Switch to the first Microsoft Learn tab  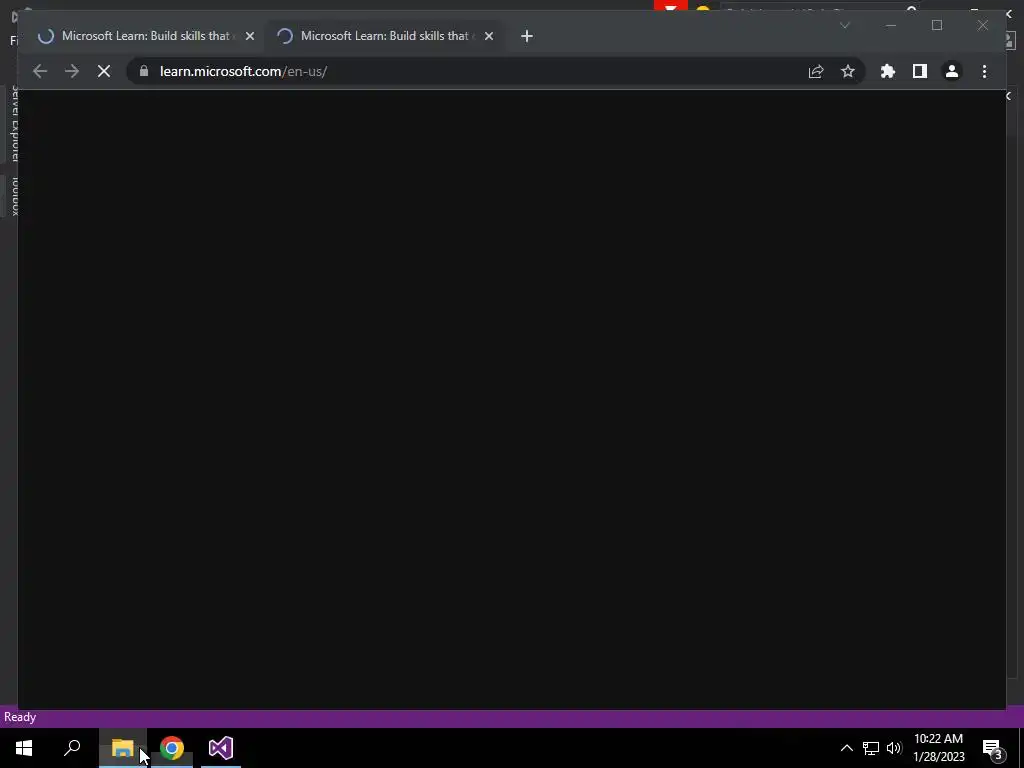point(146,36)
